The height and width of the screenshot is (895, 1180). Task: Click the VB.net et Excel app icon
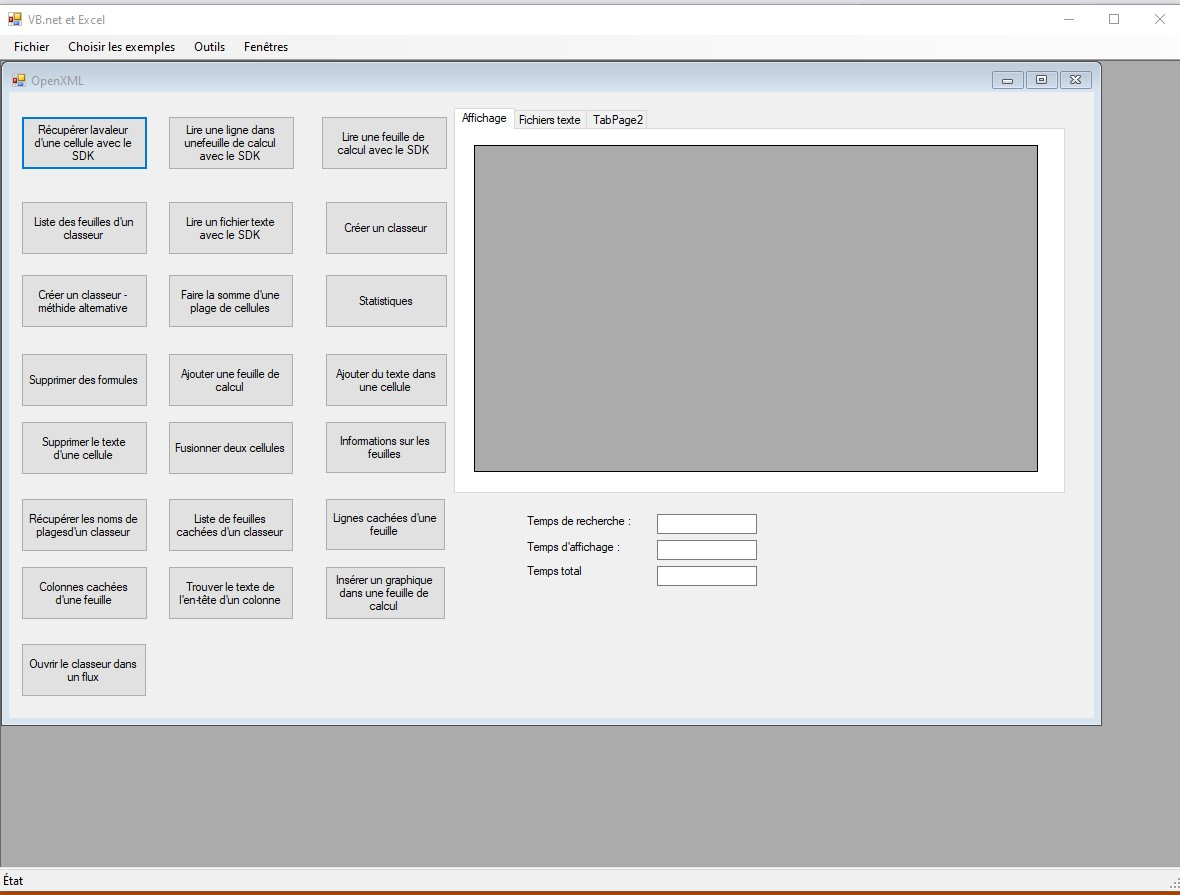15,19
